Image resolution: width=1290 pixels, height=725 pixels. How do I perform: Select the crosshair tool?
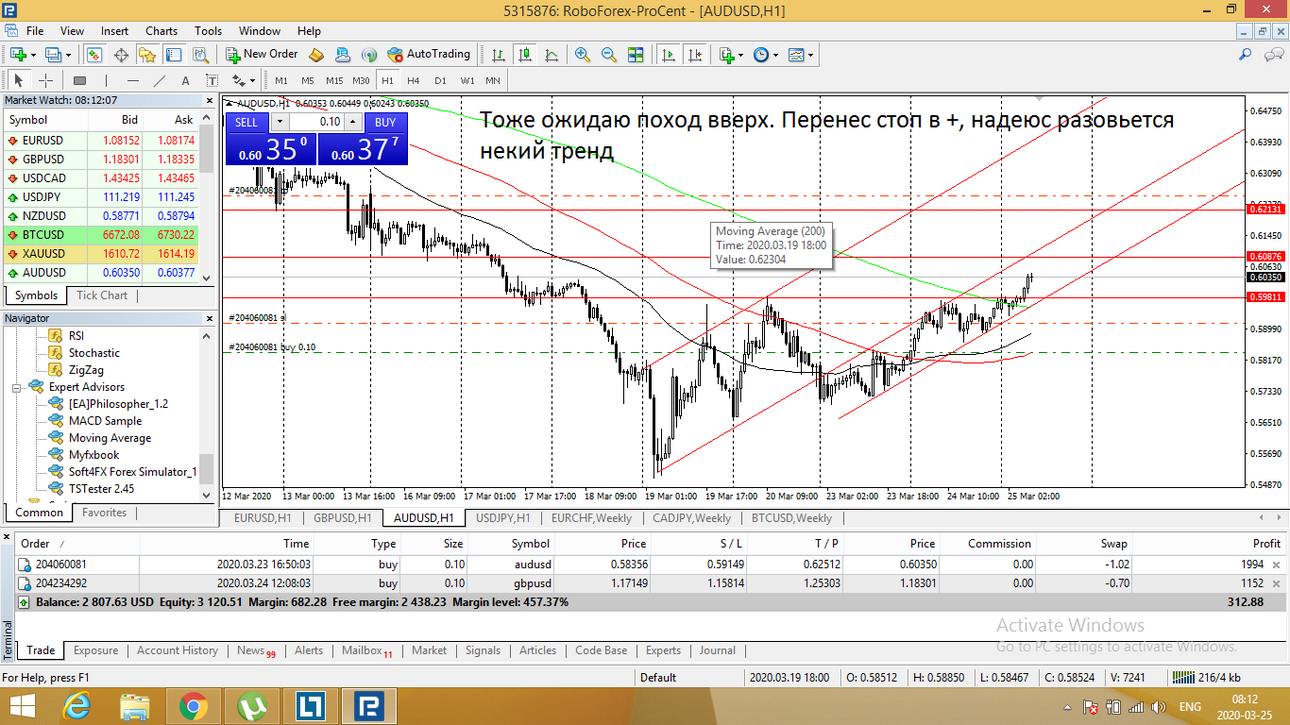coord(46,80)
